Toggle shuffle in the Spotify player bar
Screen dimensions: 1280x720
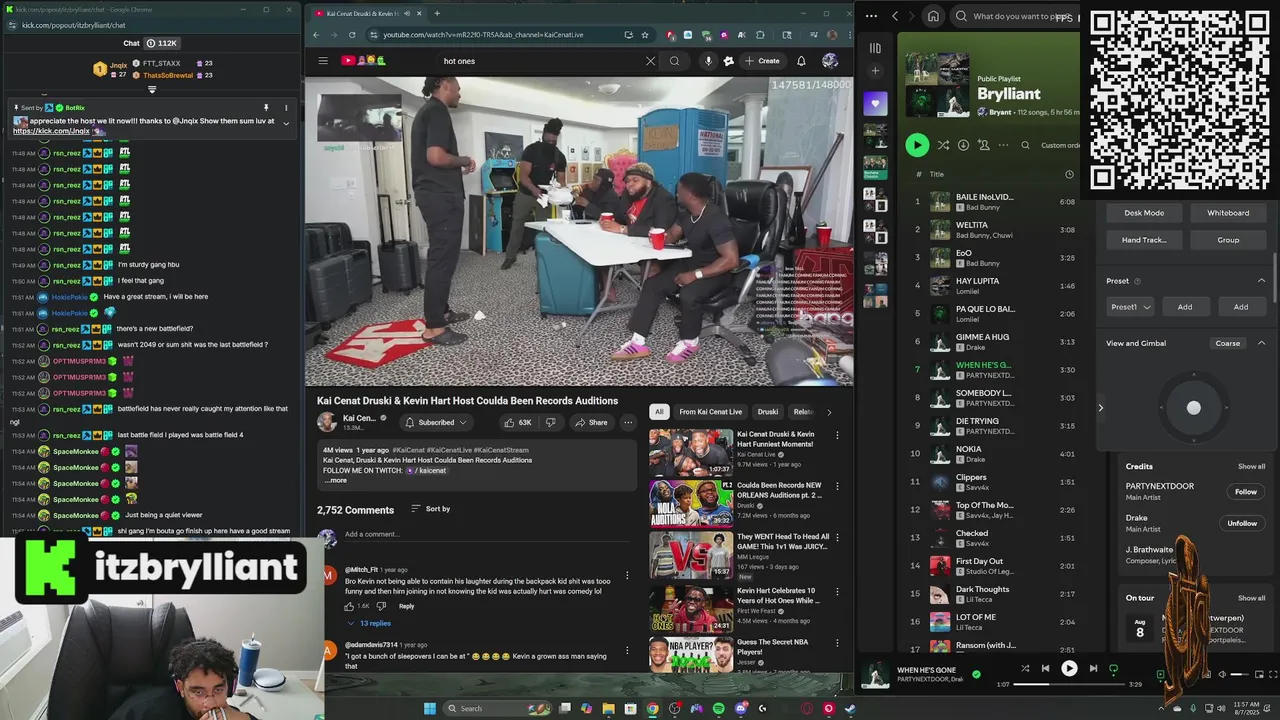tap(1025, 668)
